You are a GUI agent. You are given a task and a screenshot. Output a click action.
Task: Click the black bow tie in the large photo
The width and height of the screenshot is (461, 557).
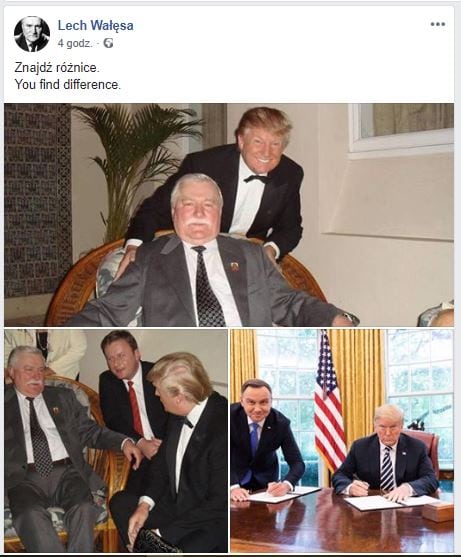click(x=256, y=179)
